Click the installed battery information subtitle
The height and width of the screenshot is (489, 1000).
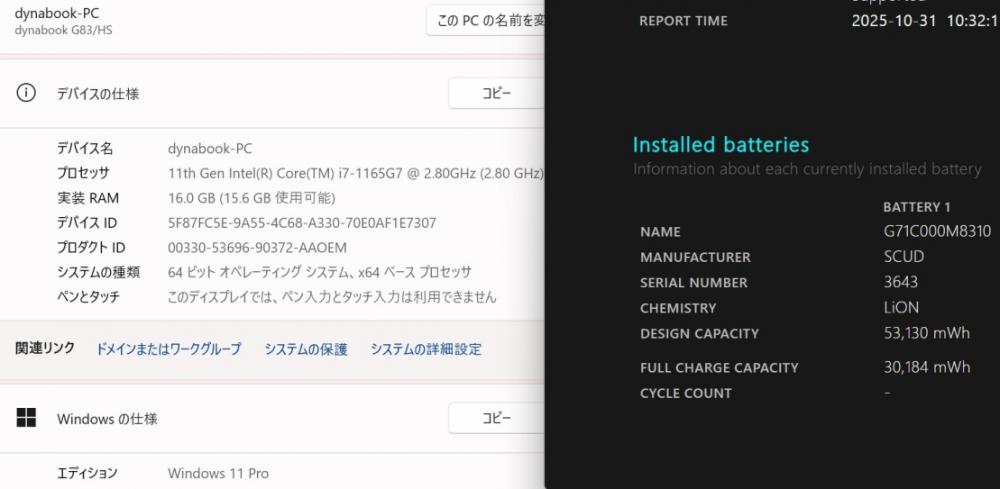pos(807,169)
